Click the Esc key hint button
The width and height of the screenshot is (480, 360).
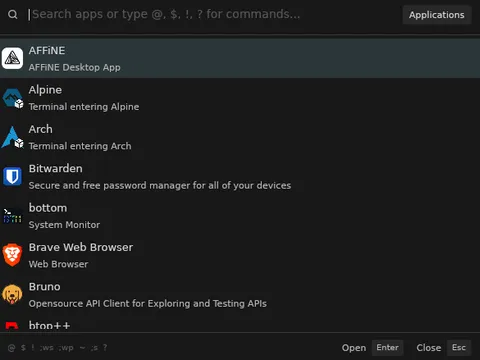(x=459, y=348)
